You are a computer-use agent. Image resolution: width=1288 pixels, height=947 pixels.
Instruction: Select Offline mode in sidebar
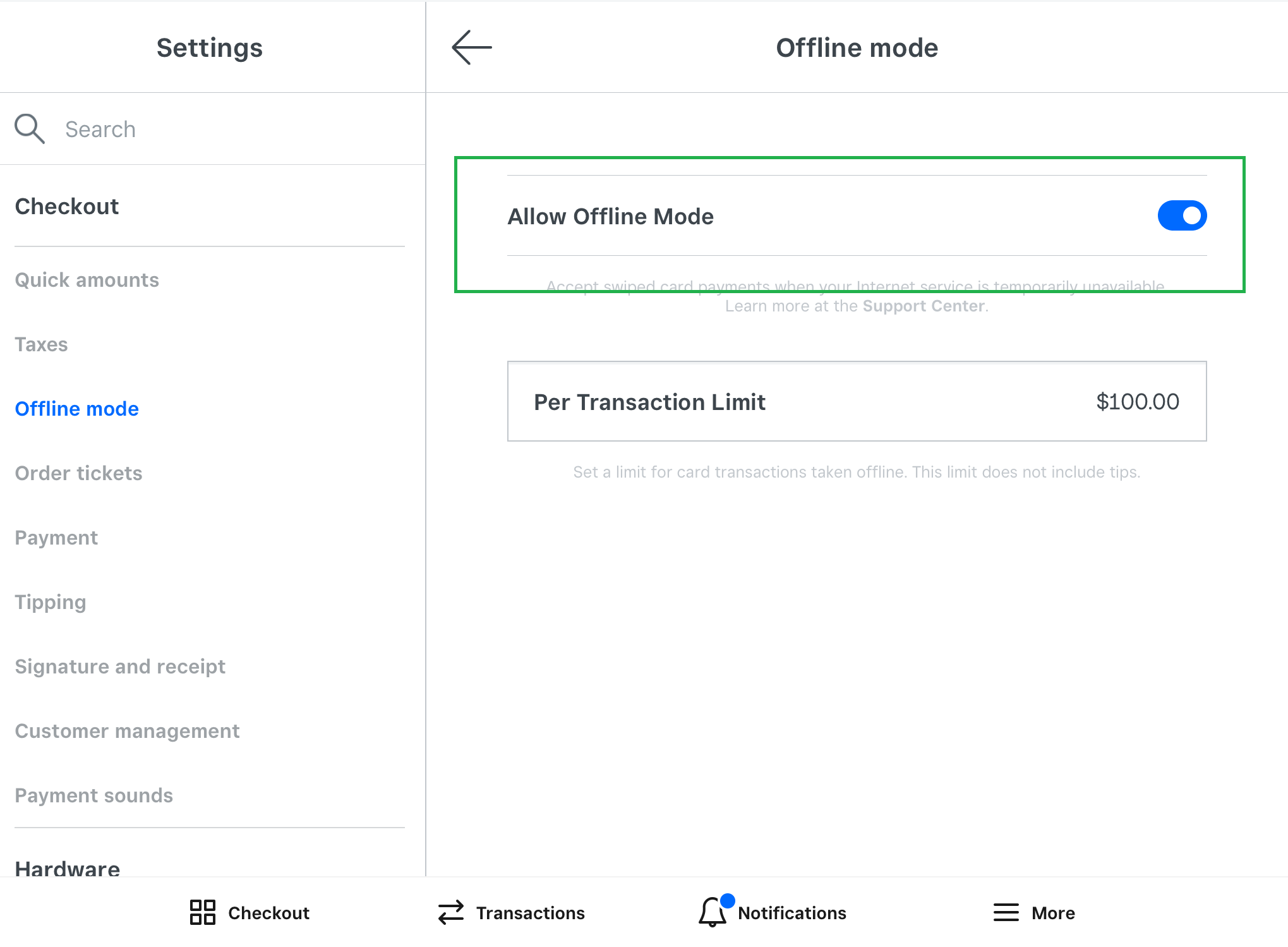point(77,409)
